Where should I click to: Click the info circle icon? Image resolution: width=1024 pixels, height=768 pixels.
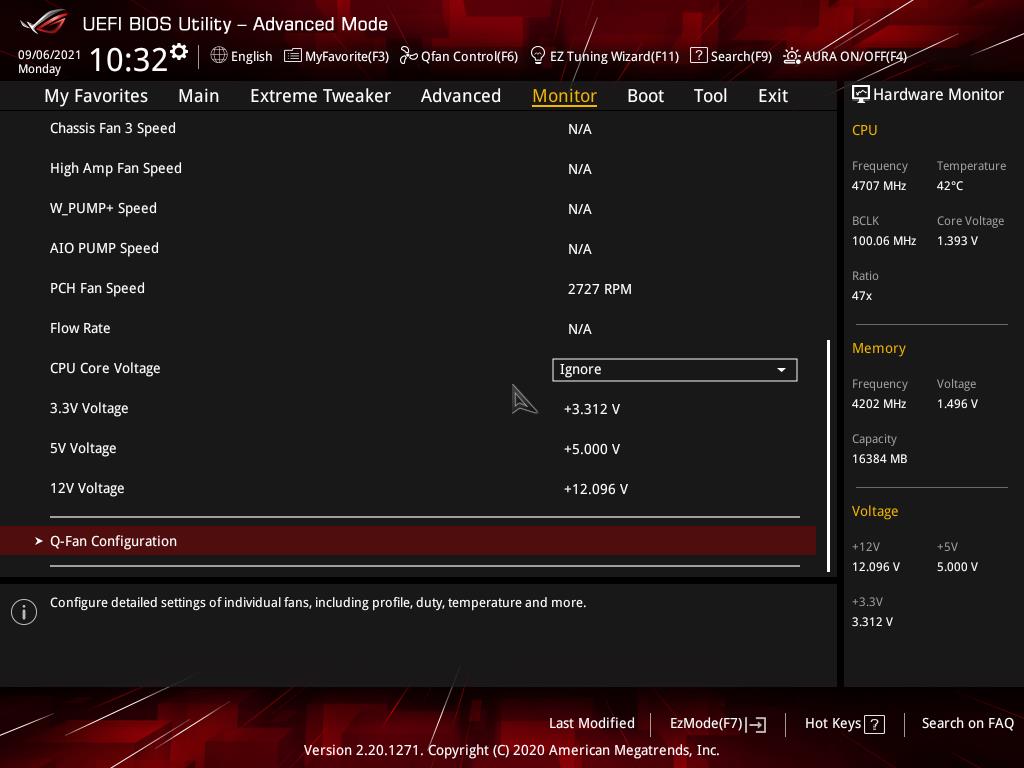24,612
